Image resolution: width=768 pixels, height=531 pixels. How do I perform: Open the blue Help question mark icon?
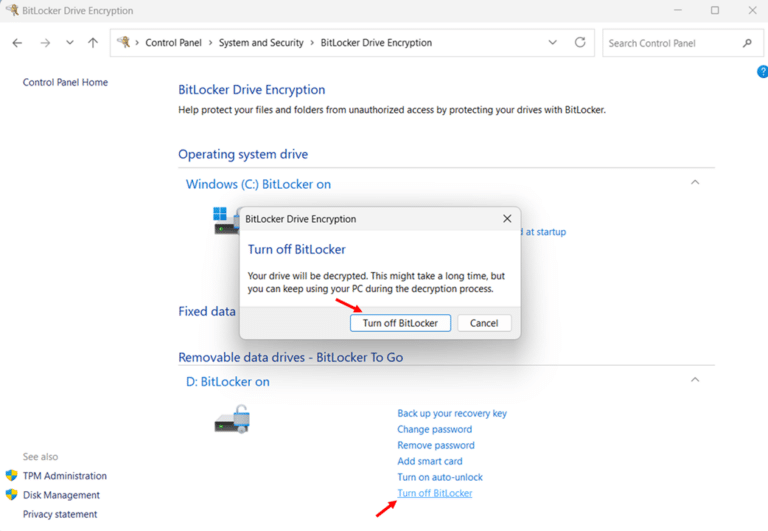point(762,72)
